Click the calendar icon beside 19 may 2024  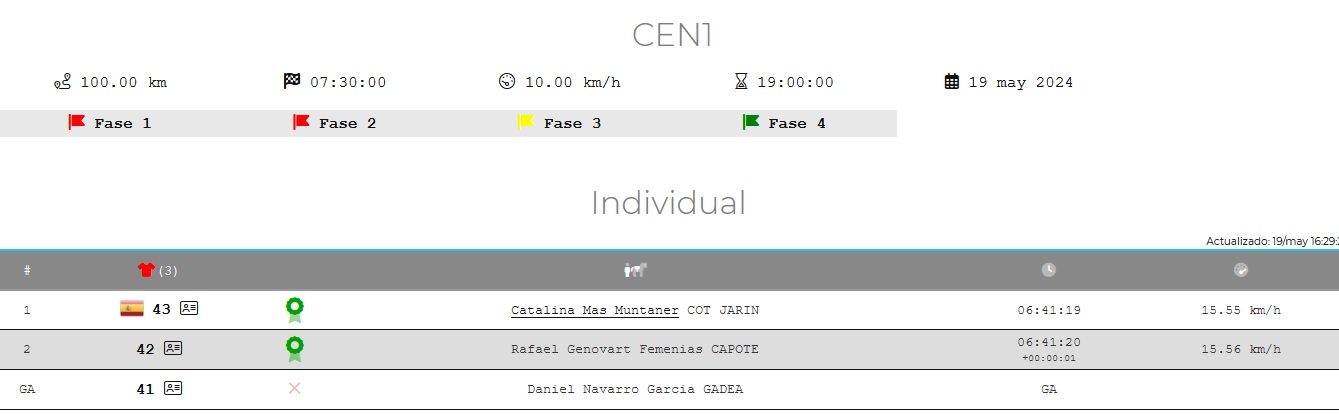(952, 82)
